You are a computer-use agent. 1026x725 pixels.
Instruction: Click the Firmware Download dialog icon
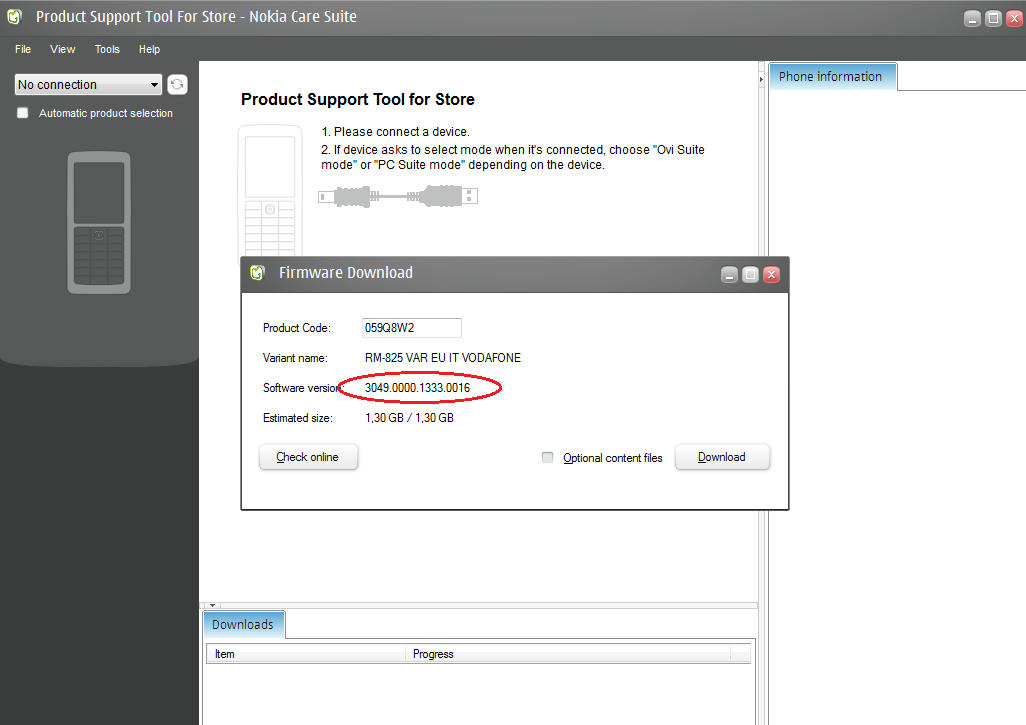[x=258, y=273]
